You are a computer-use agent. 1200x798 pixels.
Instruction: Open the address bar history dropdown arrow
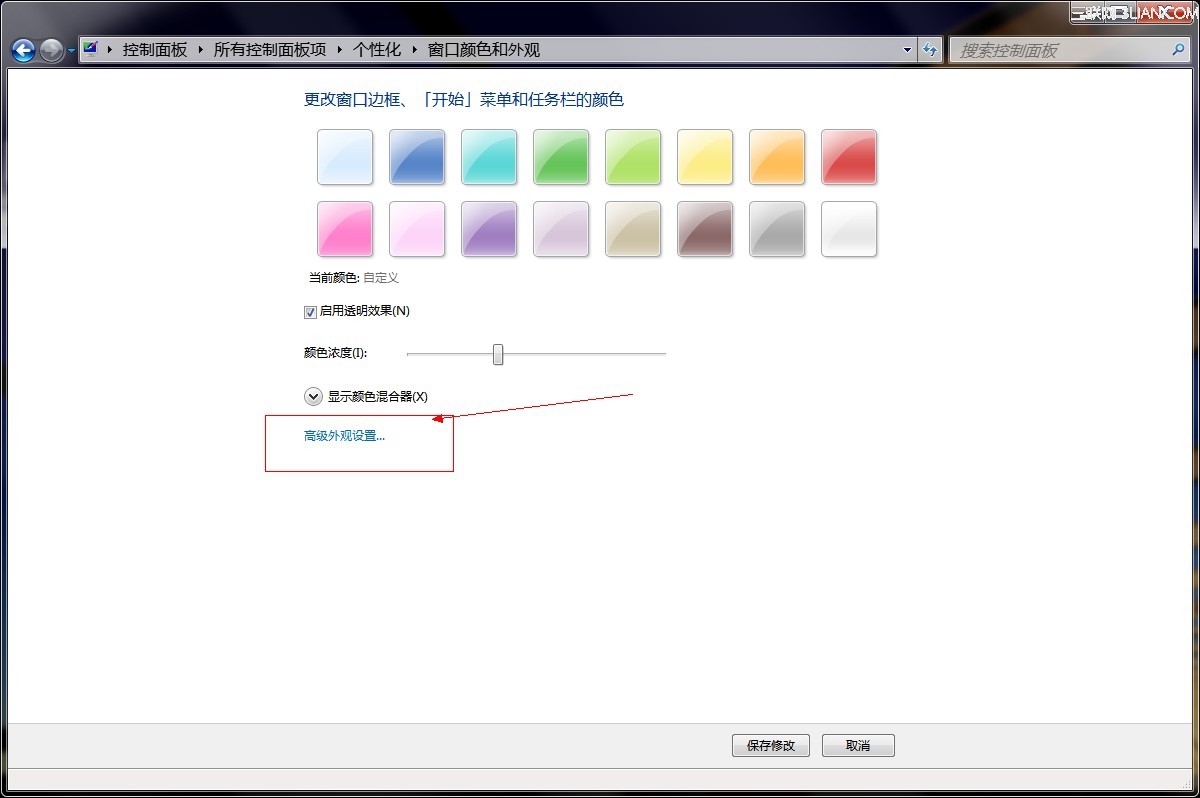(908, 50)
